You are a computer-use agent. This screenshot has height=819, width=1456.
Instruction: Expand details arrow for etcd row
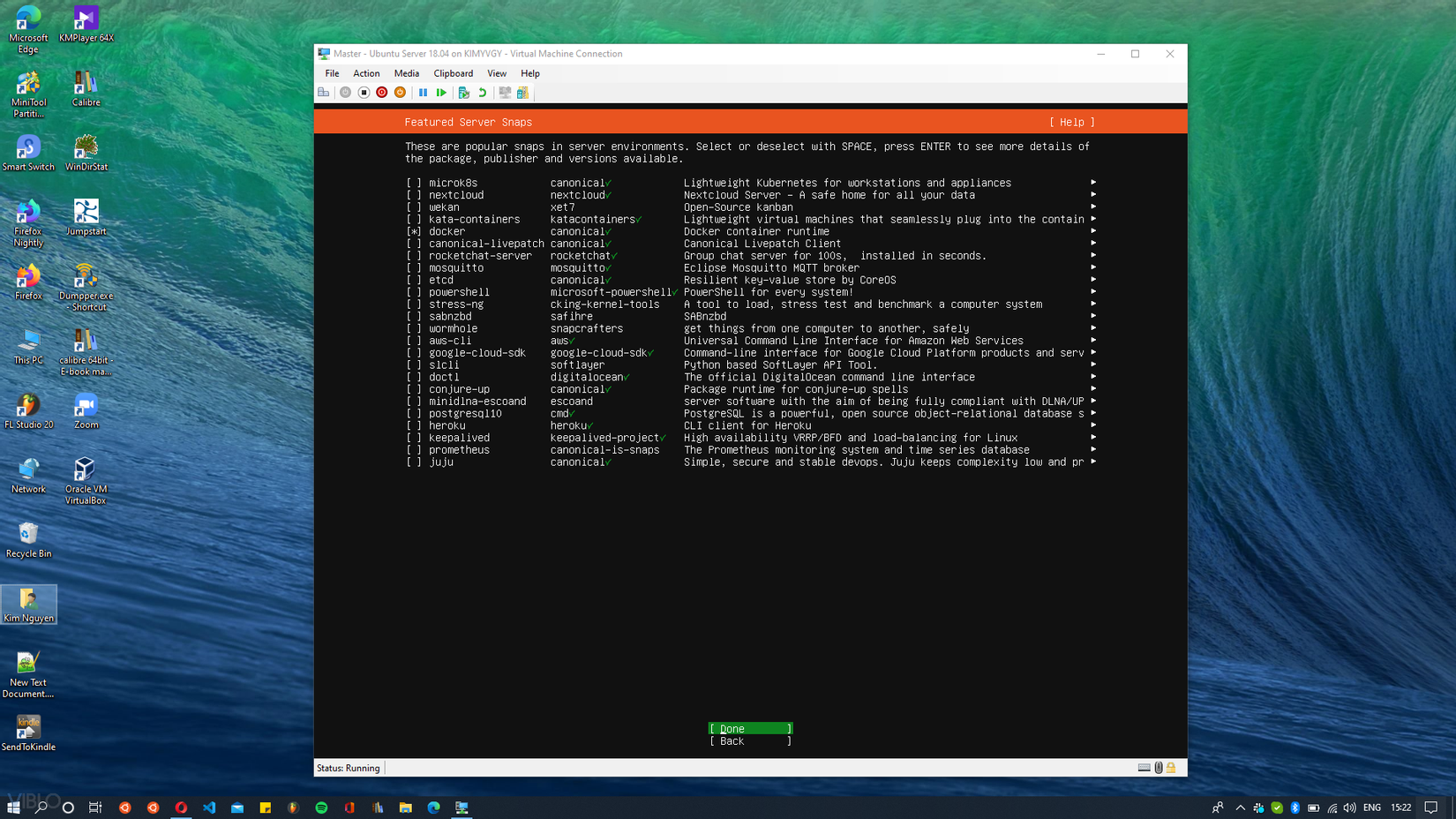point(1093,280)
